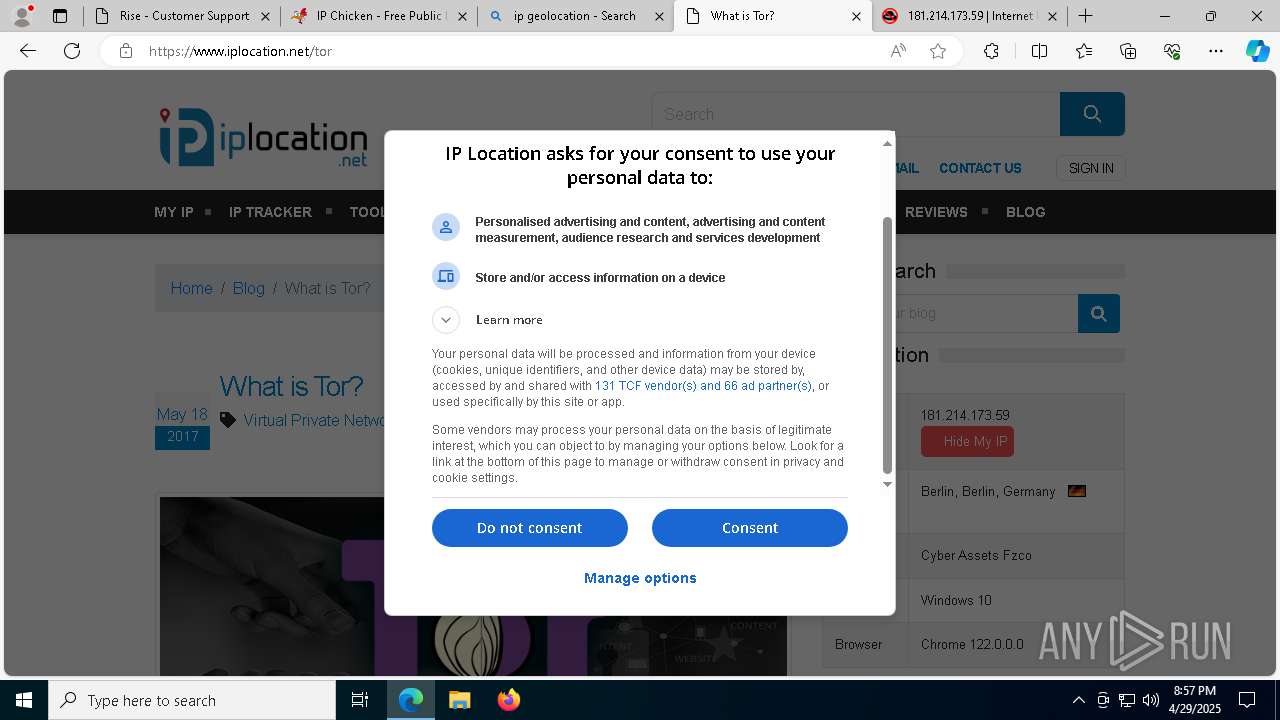
Task: Open Microsoft Edge from the taskbar
Action: 411,700
